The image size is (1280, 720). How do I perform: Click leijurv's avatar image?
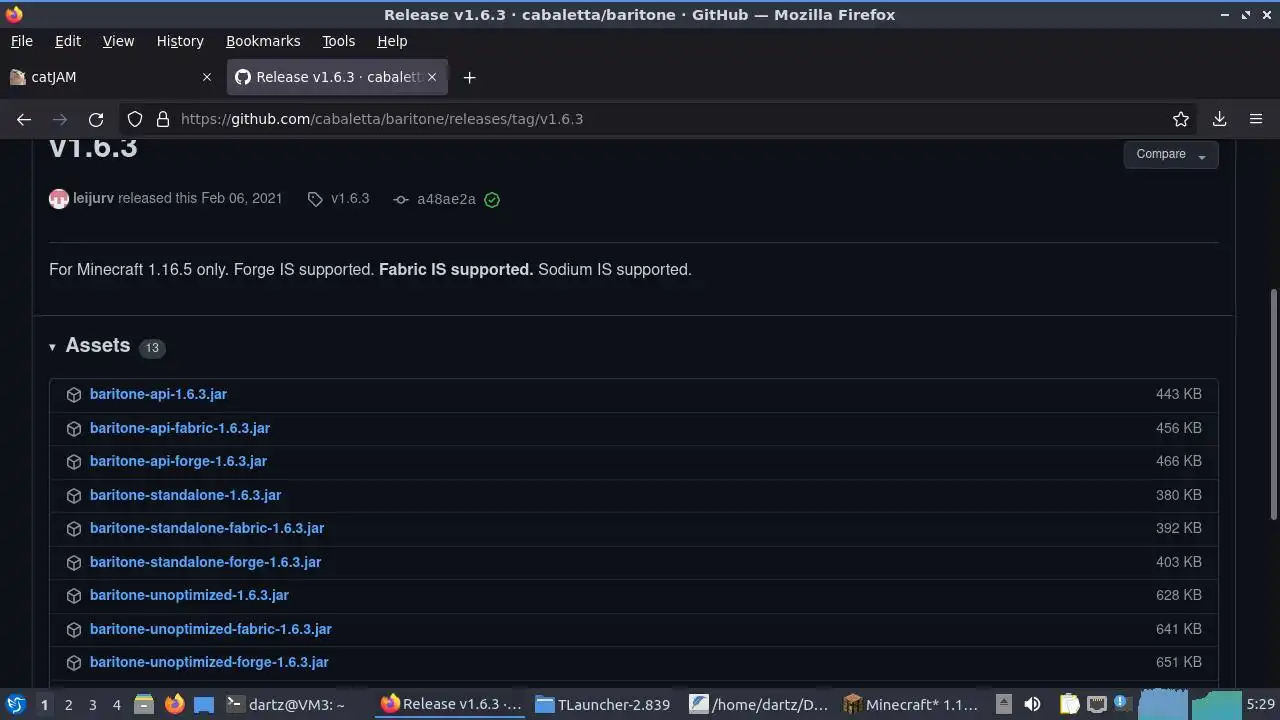59,198
